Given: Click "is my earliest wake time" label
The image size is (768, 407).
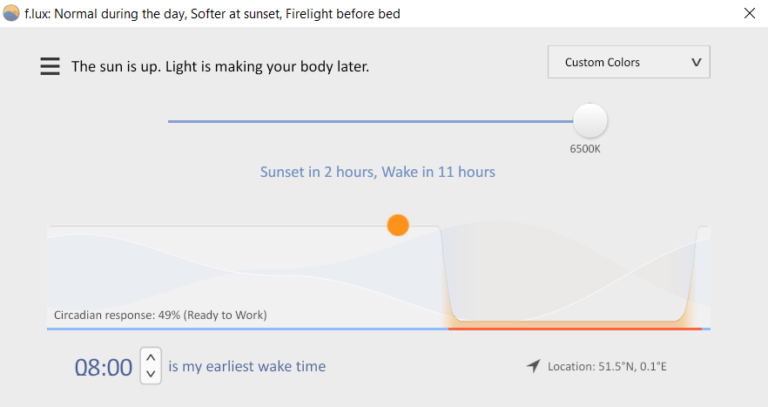Looking at the screenshot, I should [247, 366].
